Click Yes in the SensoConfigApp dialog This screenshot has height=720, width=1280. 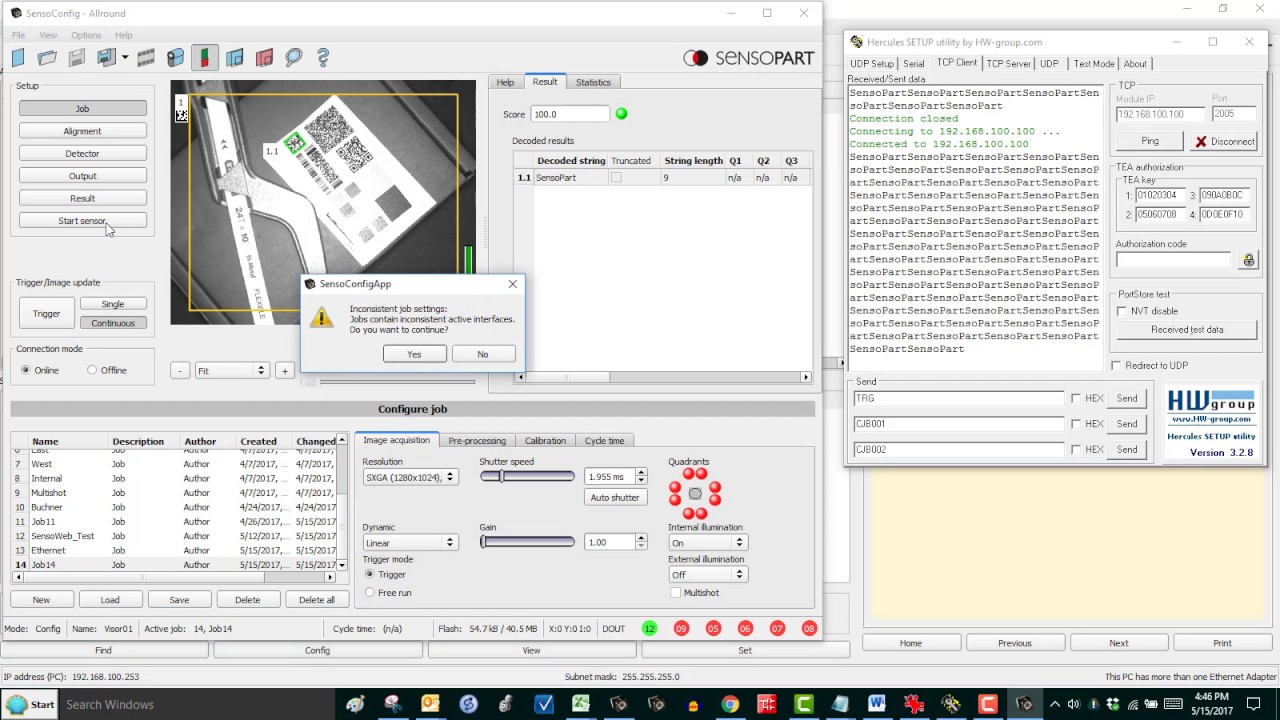coord(414,354)
